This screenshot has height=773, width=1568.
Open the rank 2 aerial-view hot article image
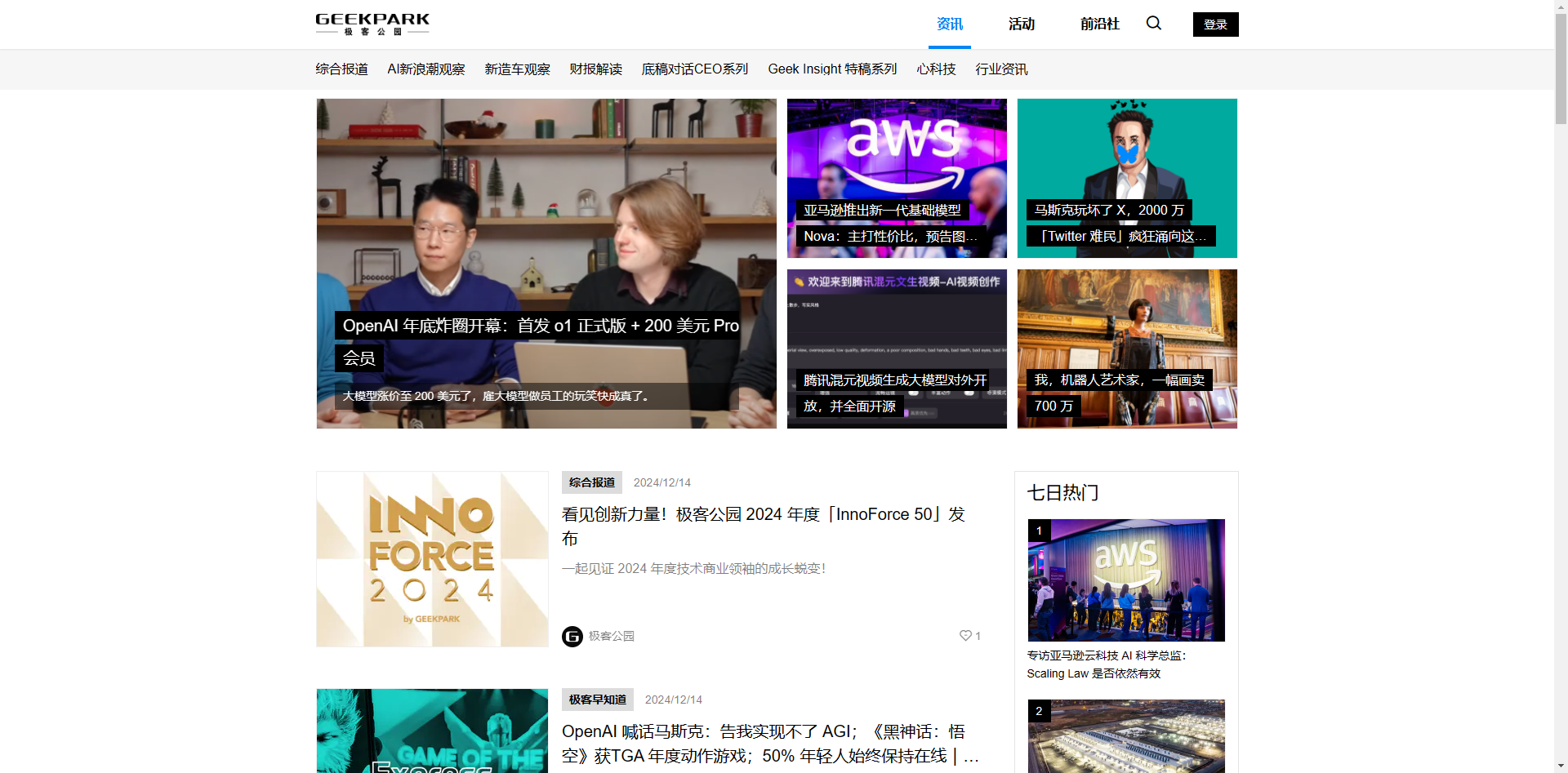coord(1125,735)
